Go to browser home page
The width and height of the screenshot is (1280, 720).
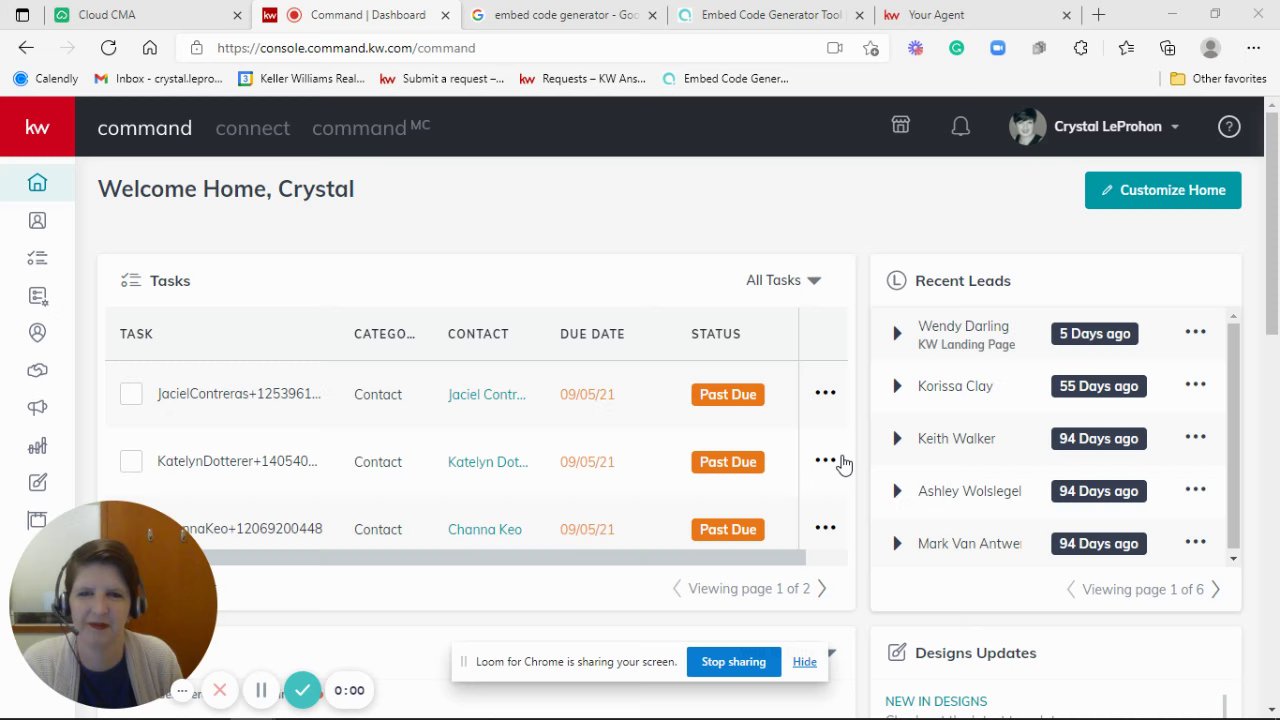point(150,48)
